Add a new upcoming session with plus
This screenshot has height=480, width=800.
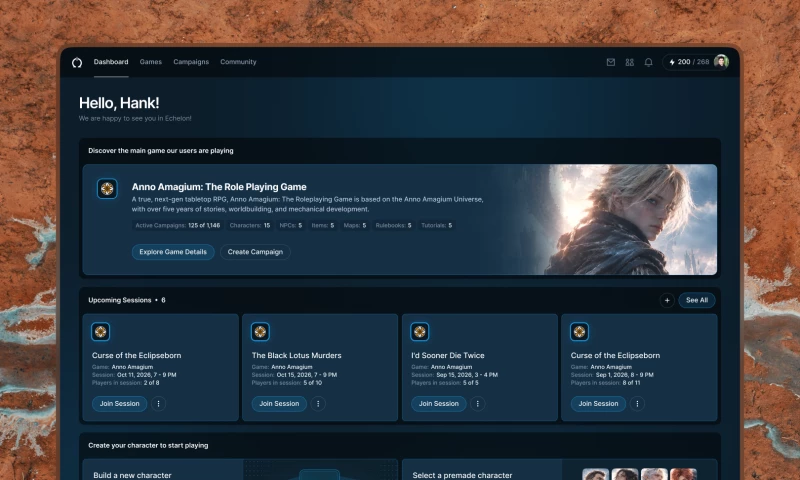click(667, 300)
